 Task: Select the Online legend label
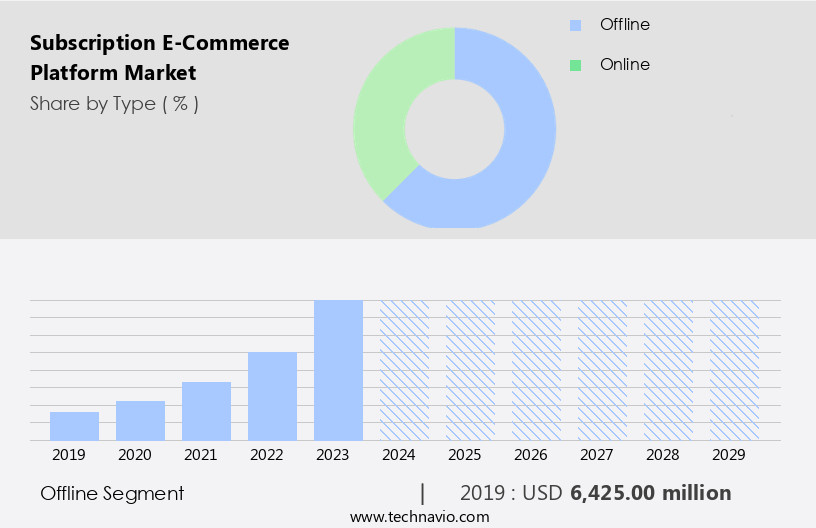pyautogui.click(x=625, y=64)
